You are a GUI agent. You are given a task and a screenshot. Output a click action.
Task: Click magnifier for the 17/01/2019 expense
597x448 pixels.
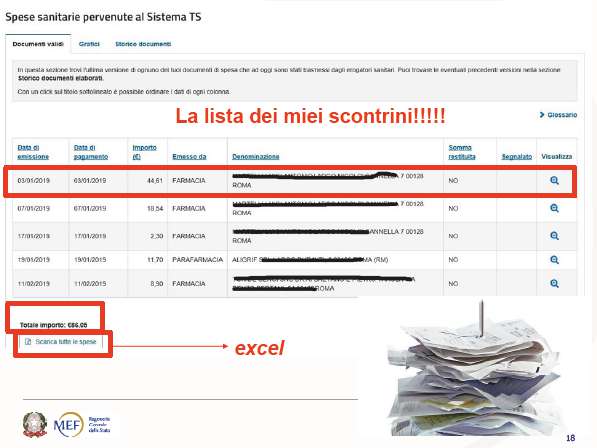click(x=554, y=236)
